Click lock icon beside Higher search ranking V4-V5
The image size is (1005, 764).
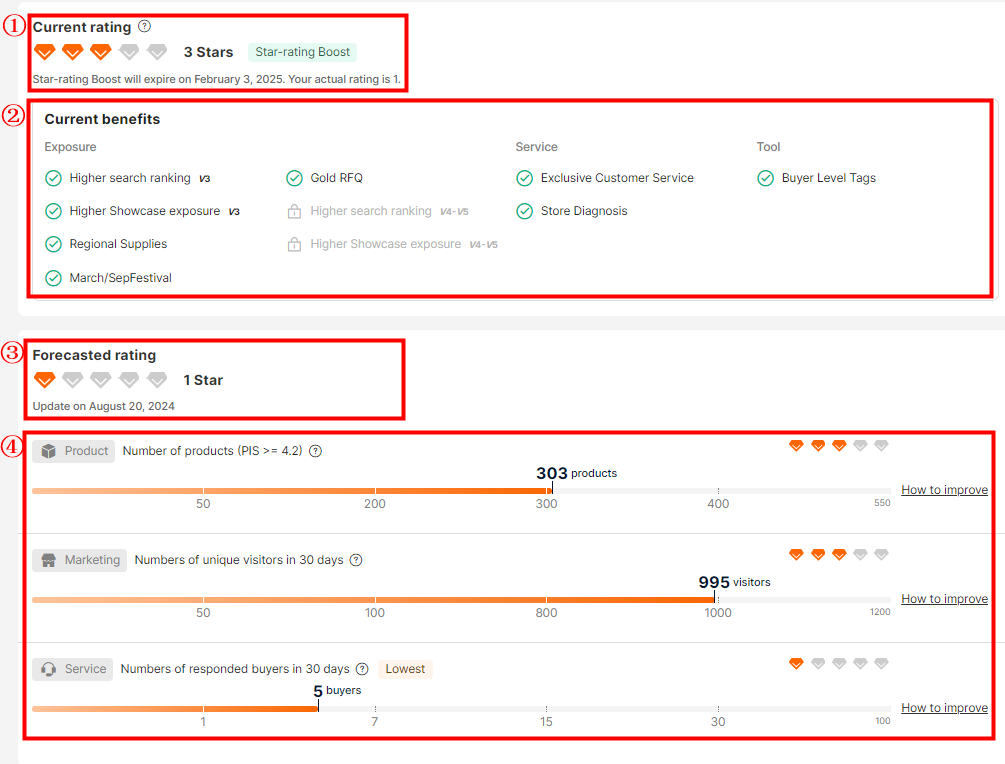(x=294, y=211)
